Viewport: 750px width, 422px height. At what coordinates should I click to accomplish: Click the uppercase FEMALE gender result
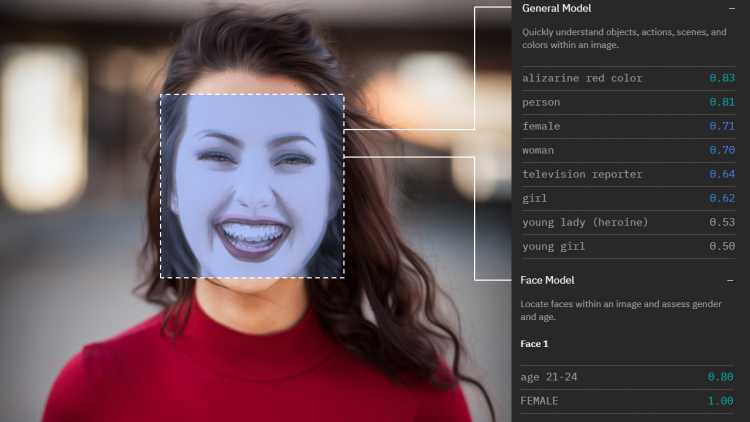pos(540,401)
